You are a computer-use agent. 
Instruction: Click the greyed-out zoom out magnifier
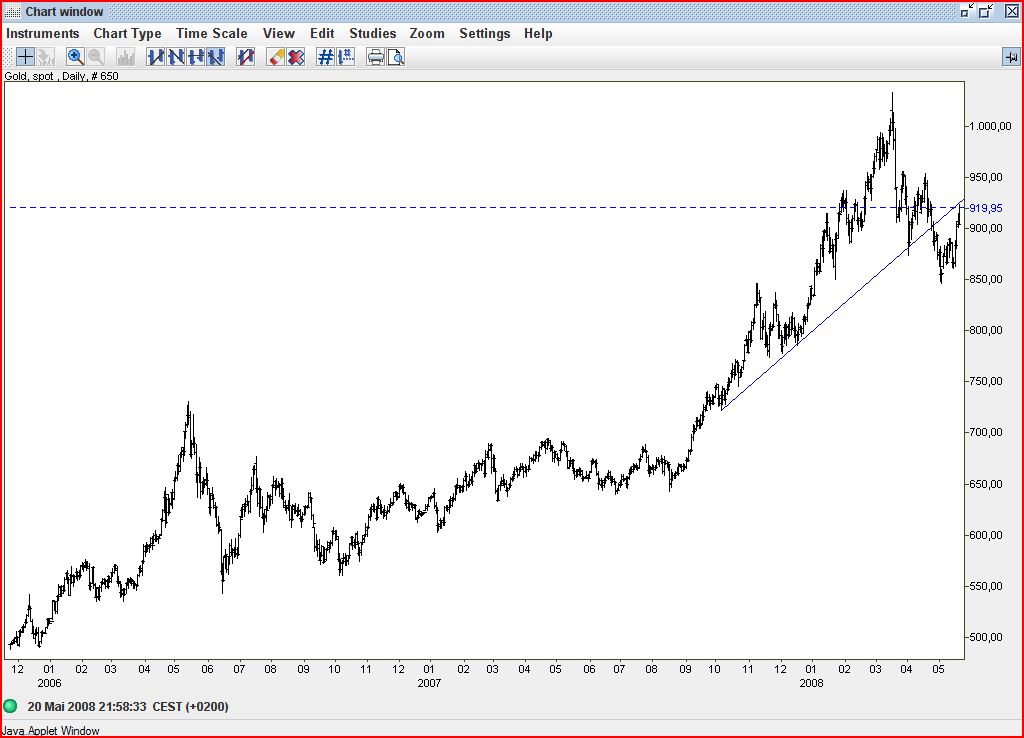(96, 57)
